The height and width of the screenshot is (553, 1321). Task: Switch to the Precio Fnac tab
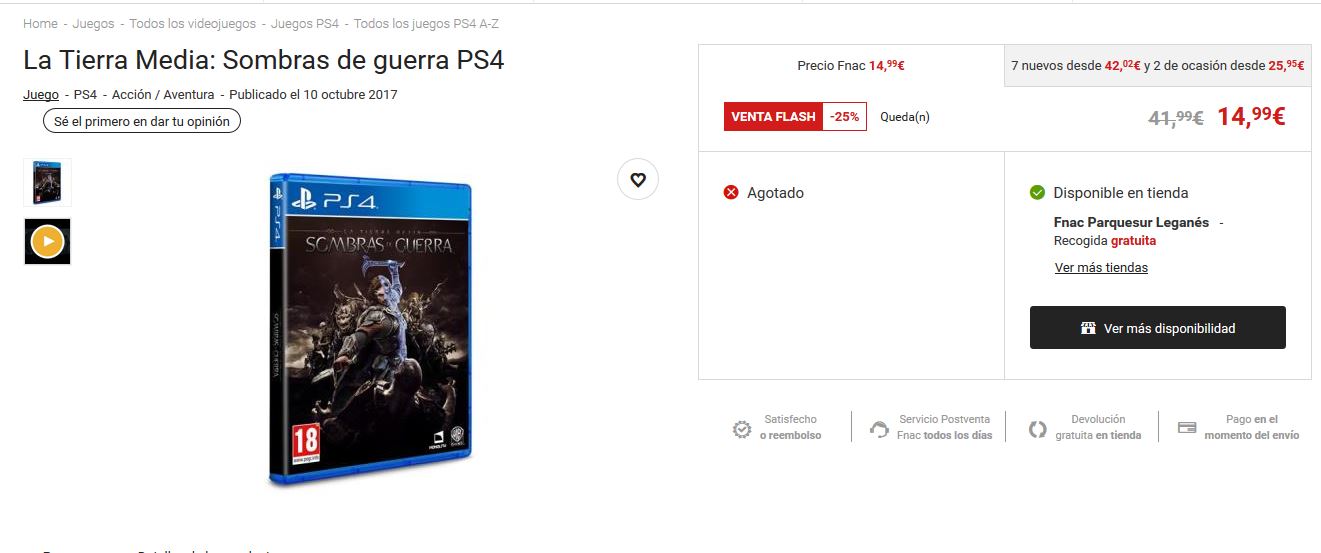pos(851,65)
